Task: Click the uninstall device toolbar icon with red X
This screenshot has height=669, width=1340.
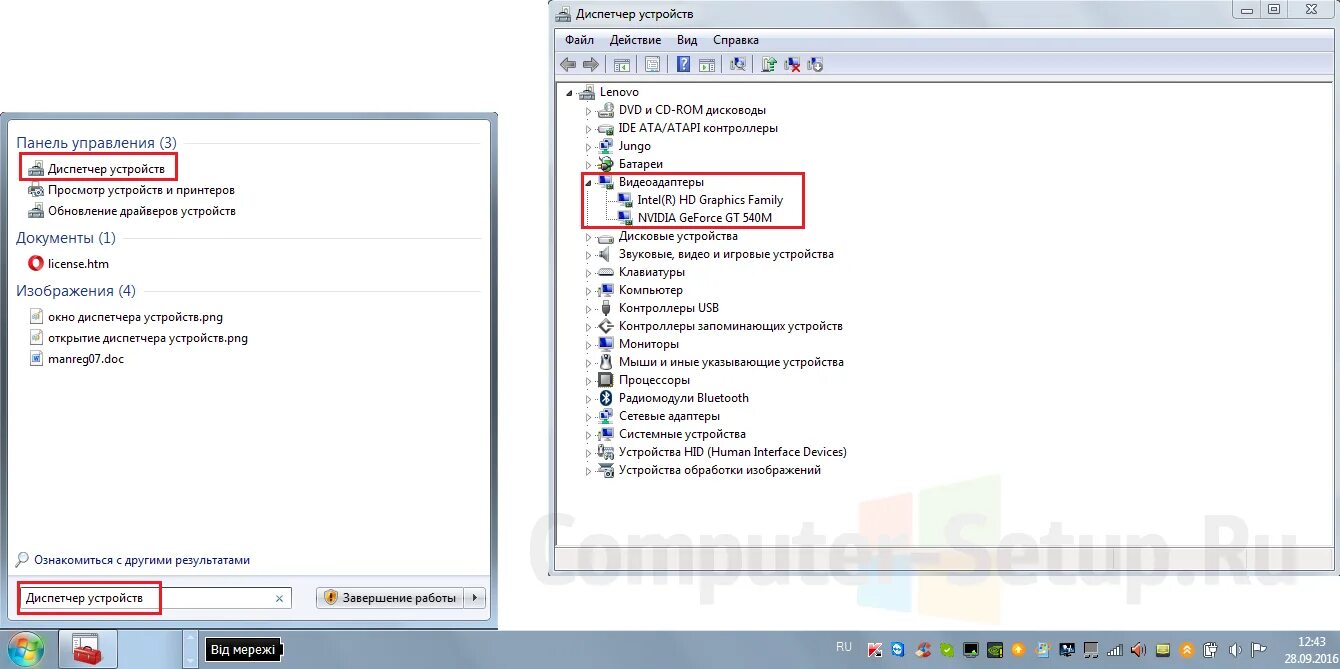Action: tap(792, 65)
